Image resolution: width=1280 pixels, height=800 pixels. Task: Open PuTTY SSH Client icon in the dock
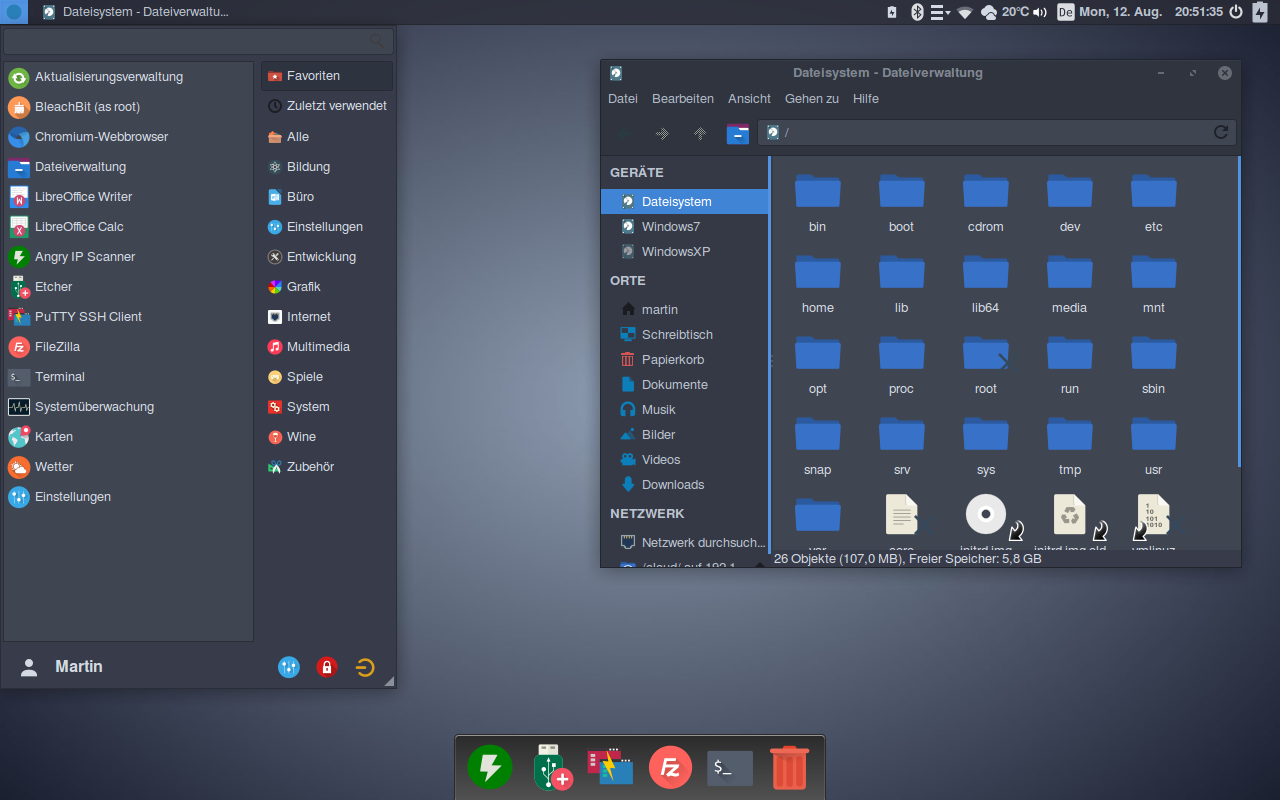pos(610,767)
